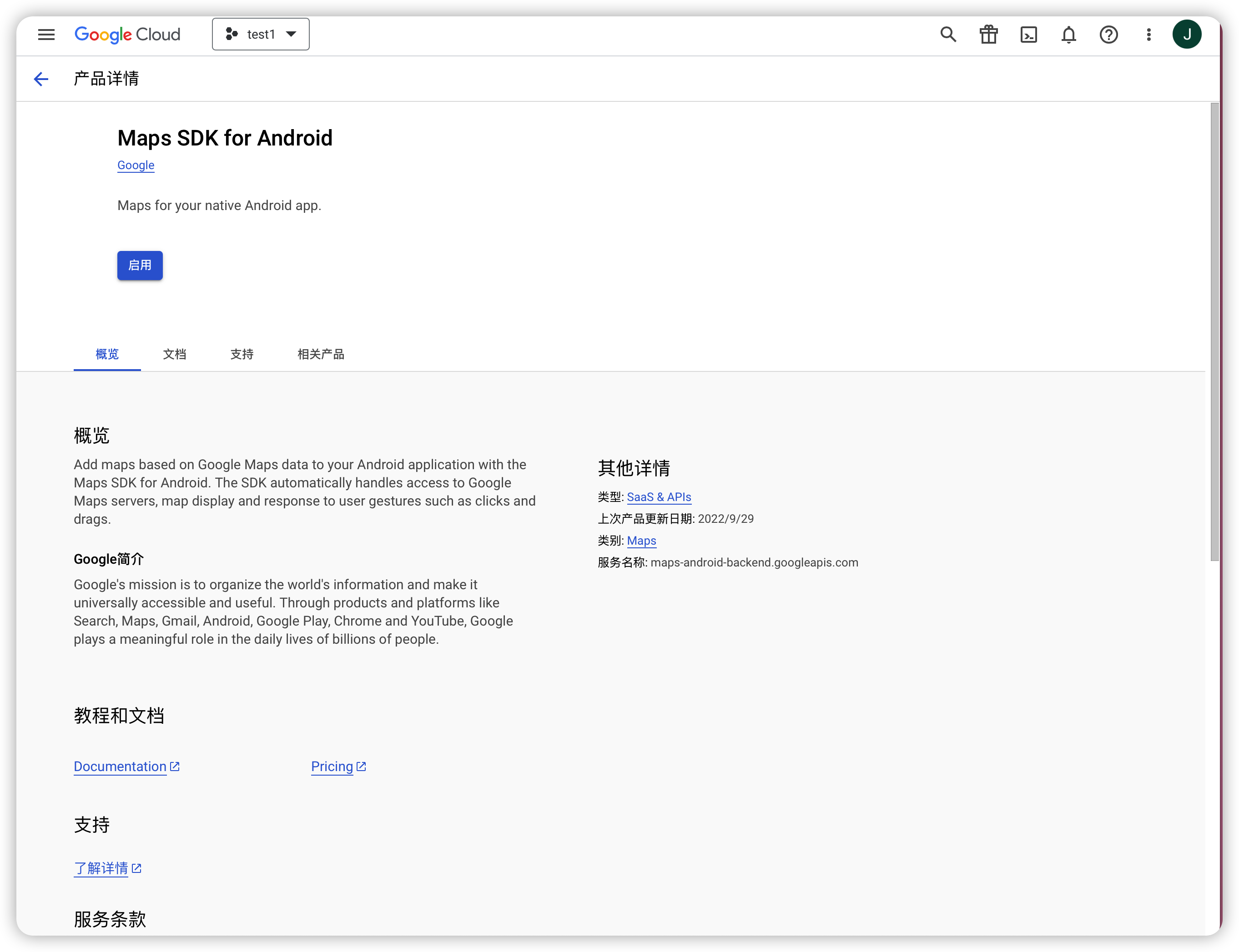
Task: Select the 相关产品 tab
Action: (321, 354)
